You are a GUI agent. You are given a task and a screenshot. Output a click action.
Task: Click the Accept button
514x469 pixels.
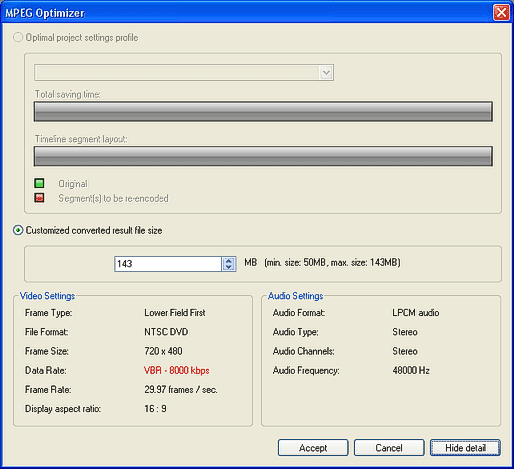click(x=313, y=448)
